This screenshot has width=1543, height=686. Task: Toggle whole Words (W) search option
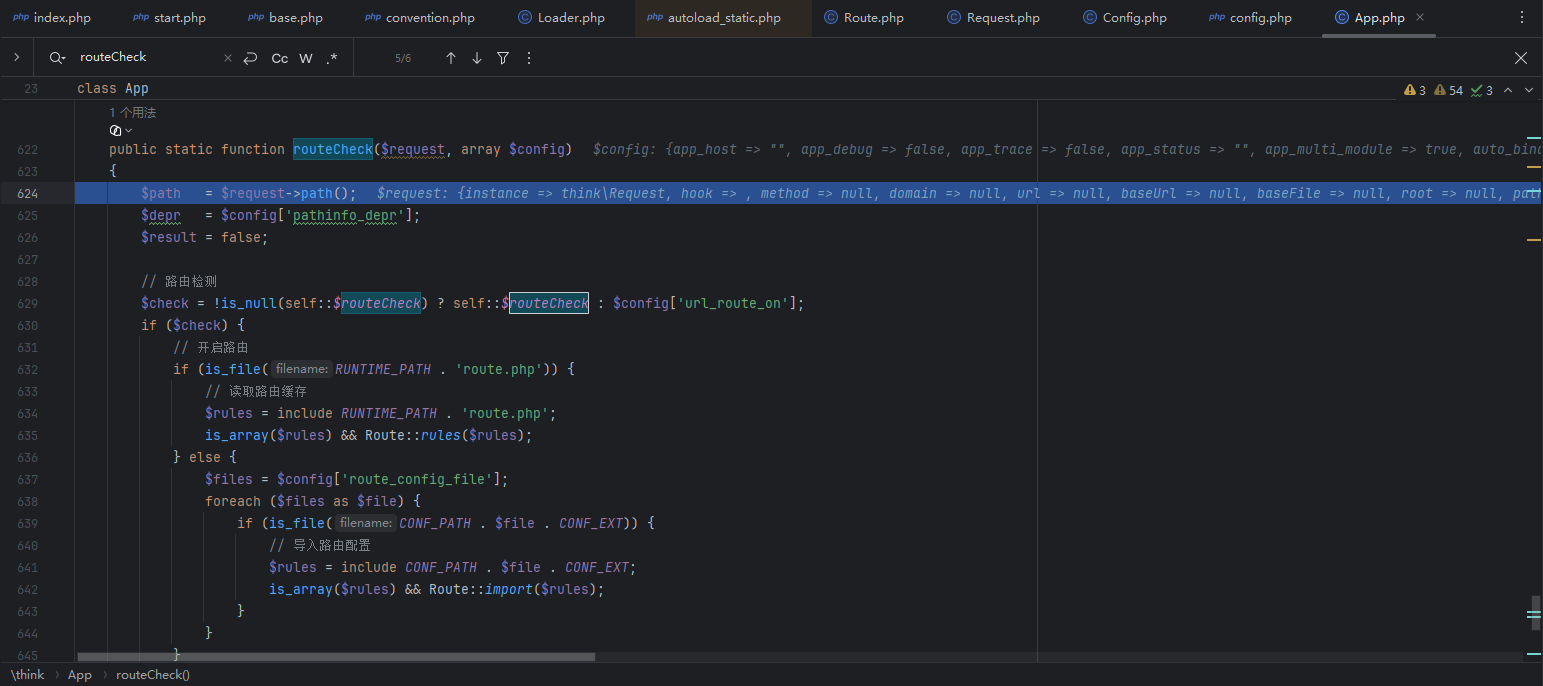[x=306, y=58]
